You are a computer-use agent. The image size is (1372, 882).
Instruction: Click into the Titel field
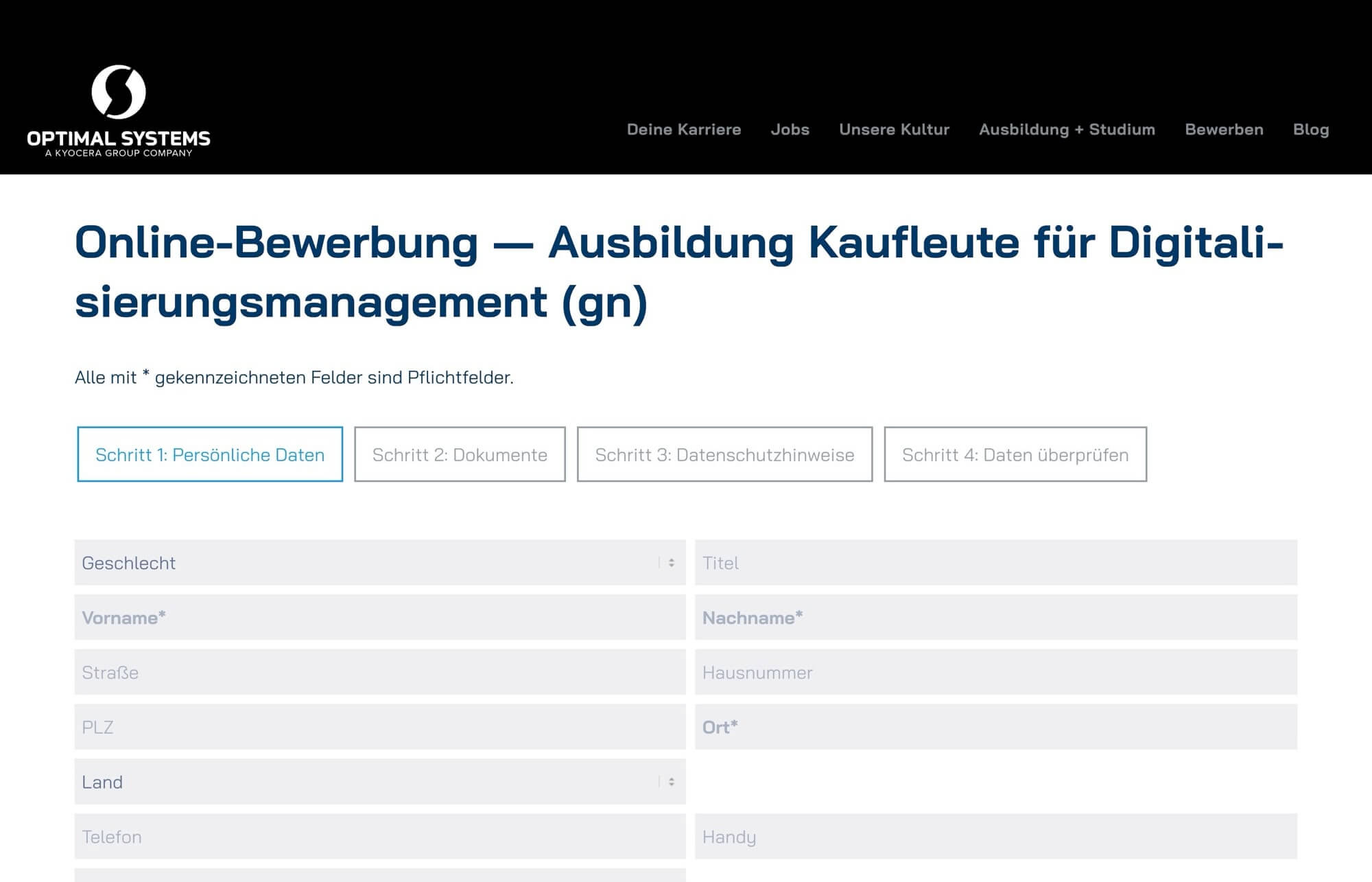click(x=995, y=563)
